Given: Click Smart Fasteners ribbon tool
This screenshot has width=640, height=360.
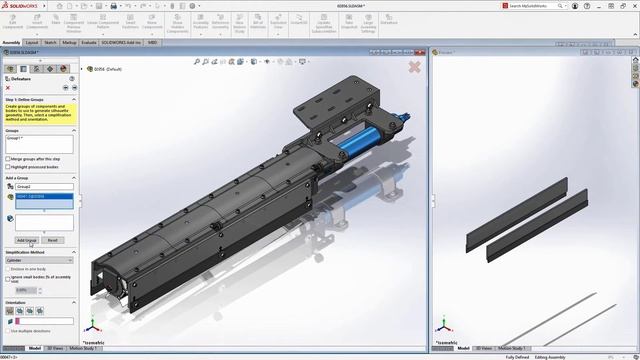Looking at the screenshot, I should point(130,21).
